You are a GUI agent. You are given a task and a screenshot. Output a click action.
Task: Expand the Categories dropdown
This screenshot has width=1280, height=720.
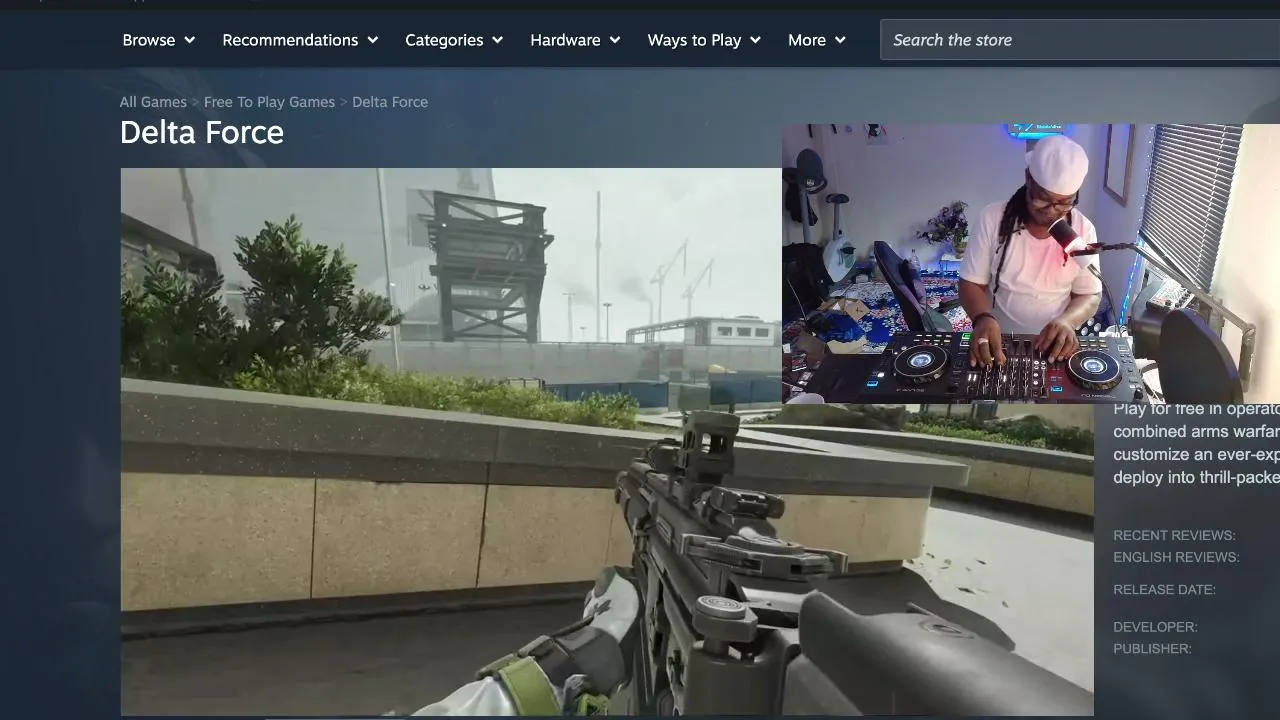454,40
